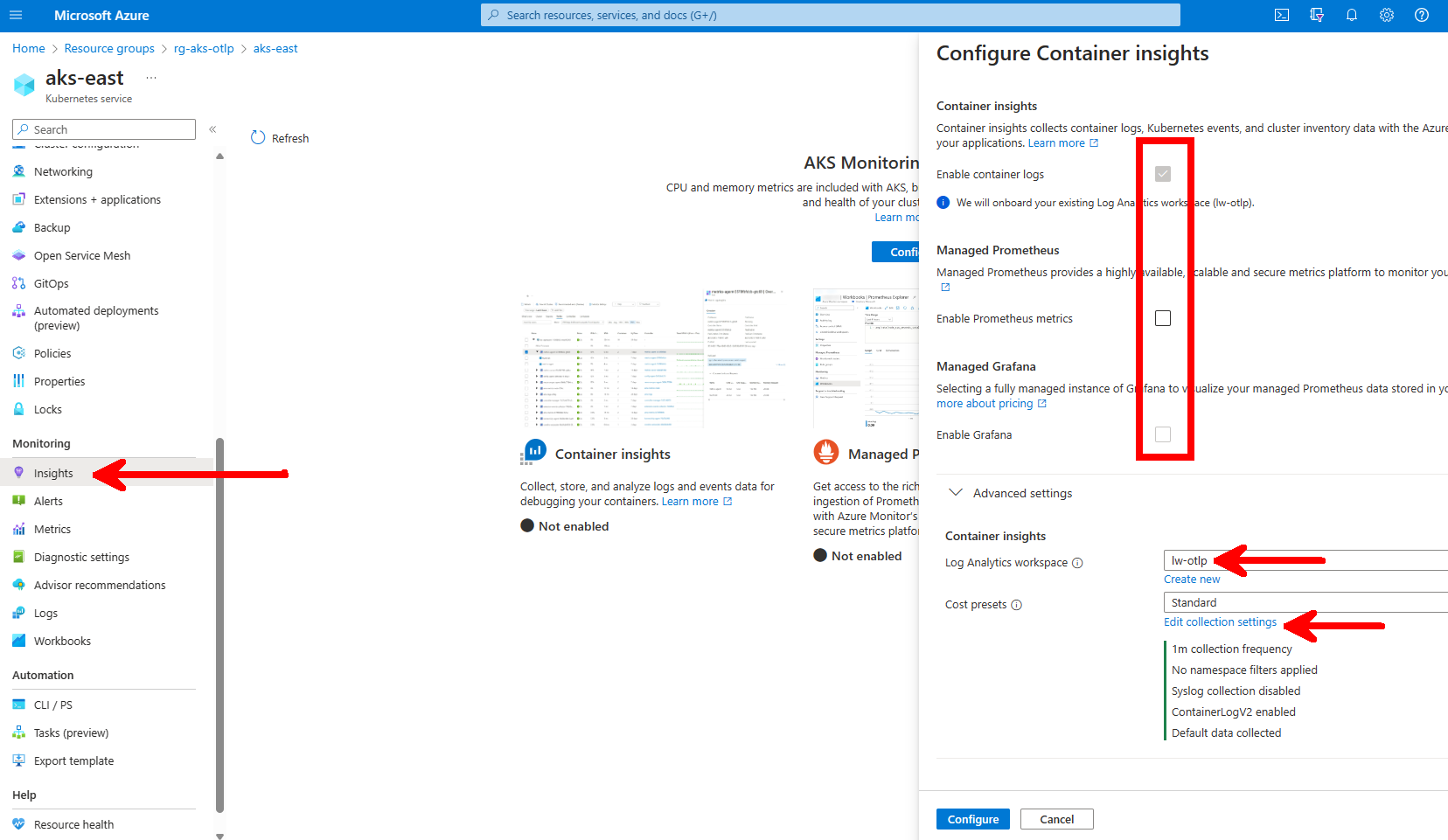
Task: Click the Resource health heart icon
Action: point(19,824)
